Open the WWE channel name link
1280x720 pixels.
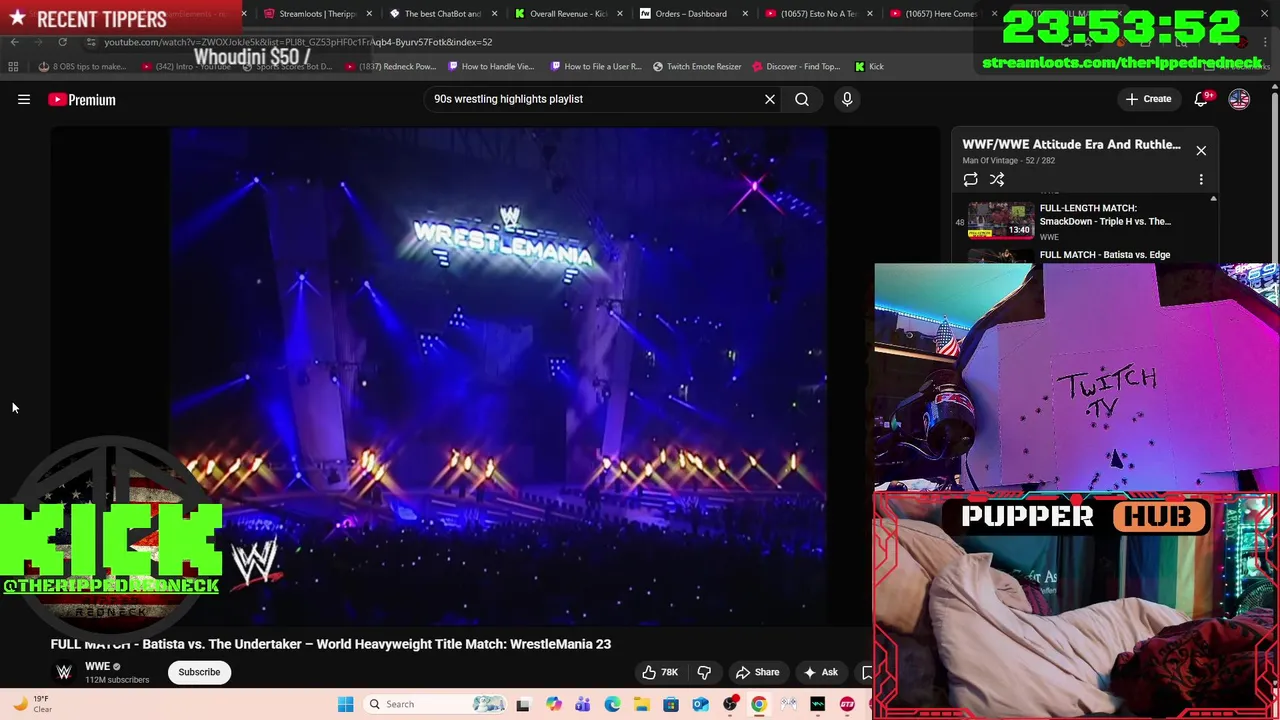97,666
